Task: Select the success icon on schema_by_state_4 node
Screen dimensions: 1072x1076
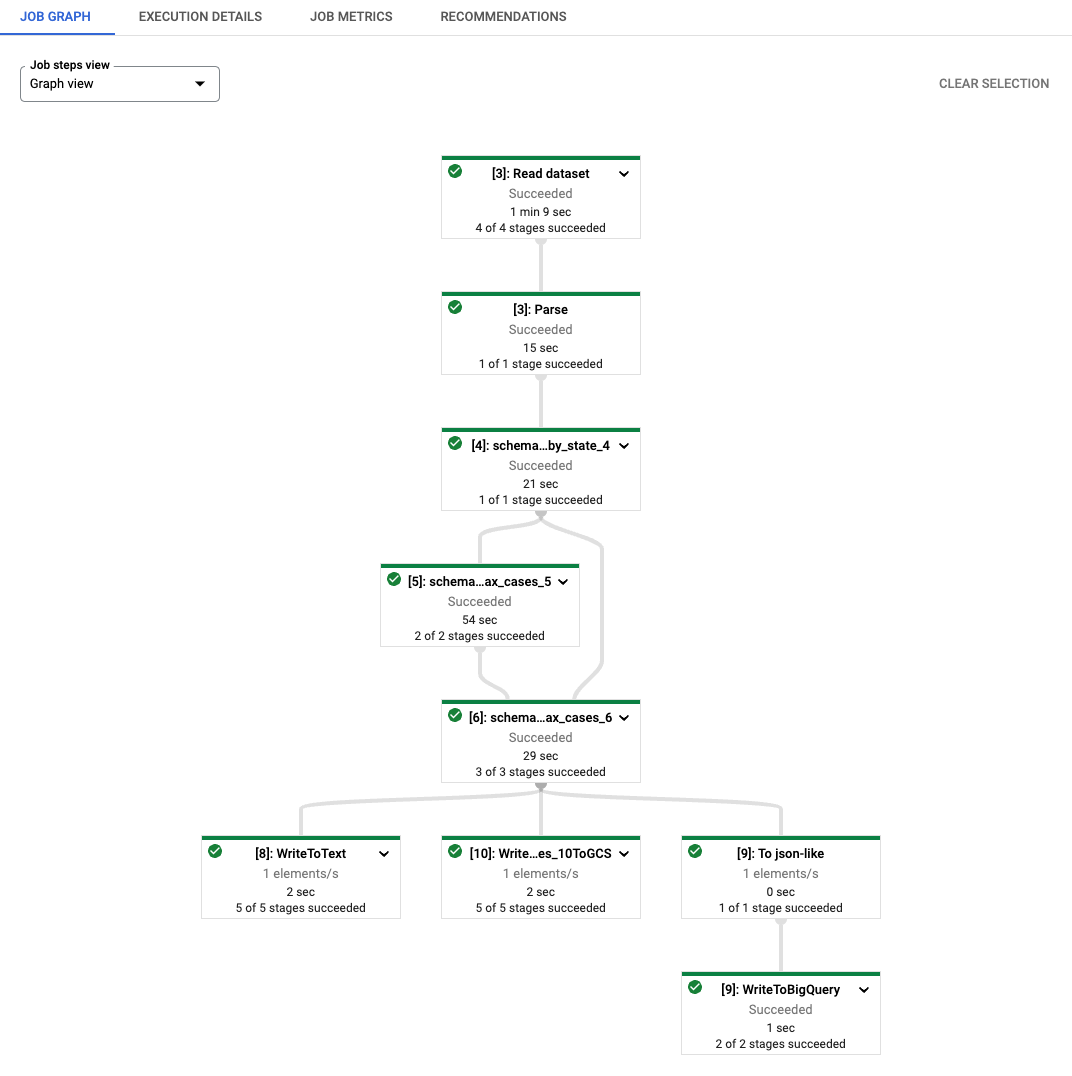Action: [x=455, y=444]
